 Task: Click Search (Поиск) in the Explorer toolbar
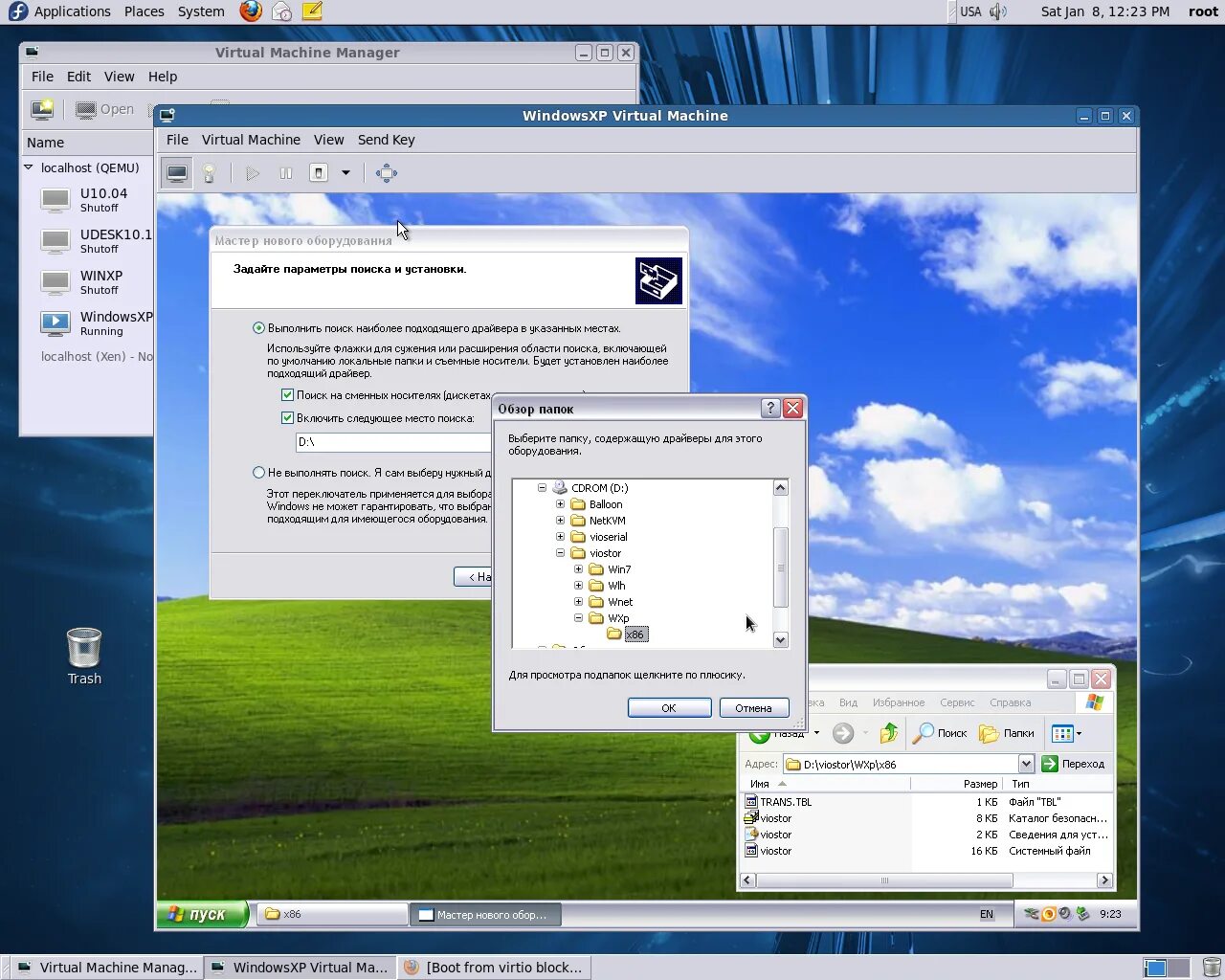(x=940, y=733)
